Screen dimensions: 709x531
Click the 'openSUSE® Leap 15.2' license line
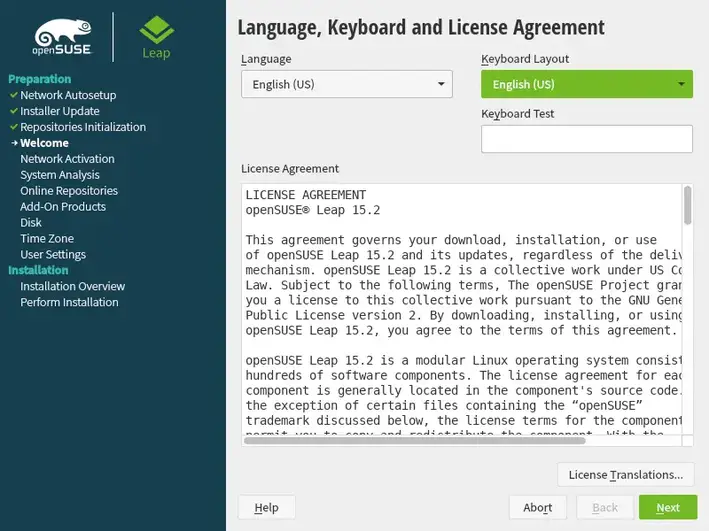313,210
